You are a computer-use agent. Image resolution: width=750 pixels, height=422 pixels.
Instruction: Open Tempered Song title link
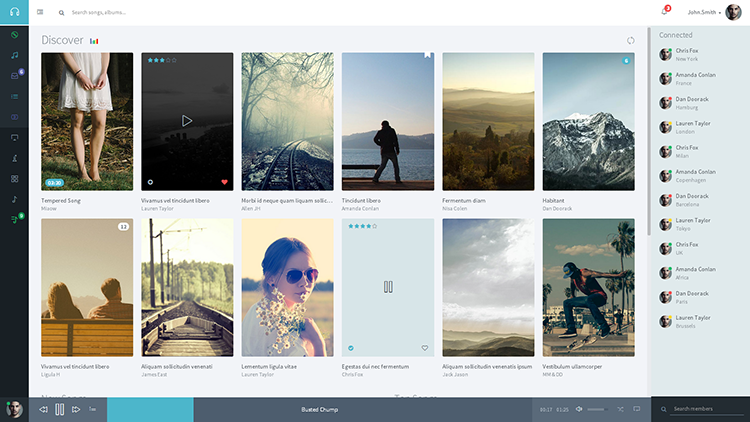(61, 200)
